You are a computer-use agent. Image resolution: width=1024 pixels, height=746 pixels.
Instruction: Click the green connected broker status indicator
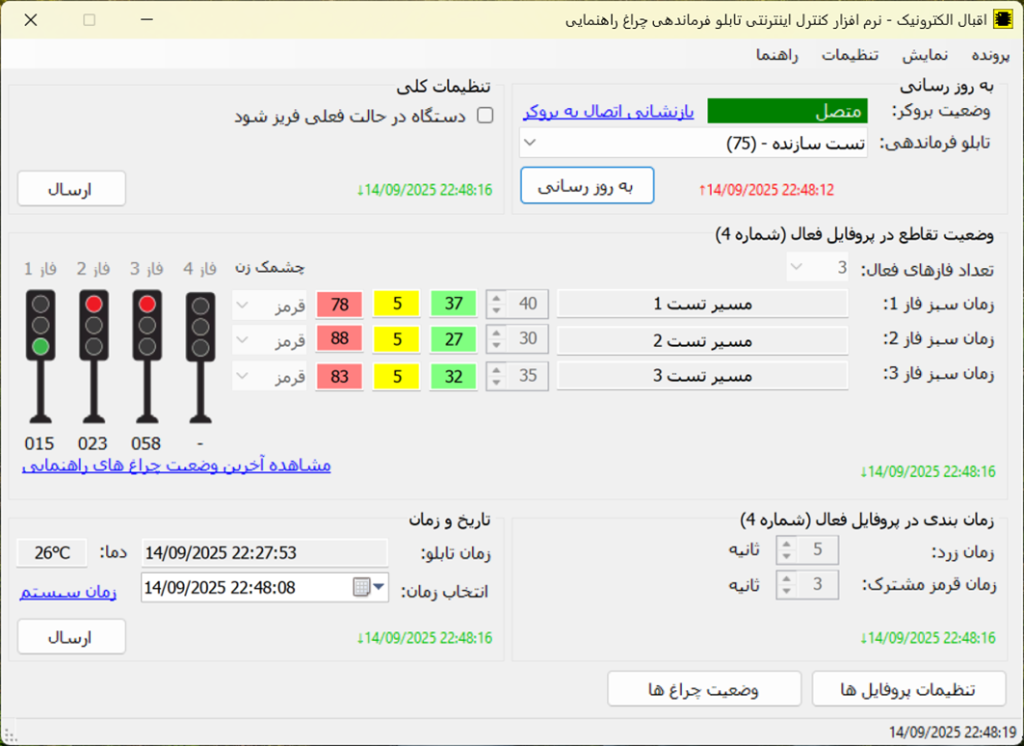click(x=788, y=111)
